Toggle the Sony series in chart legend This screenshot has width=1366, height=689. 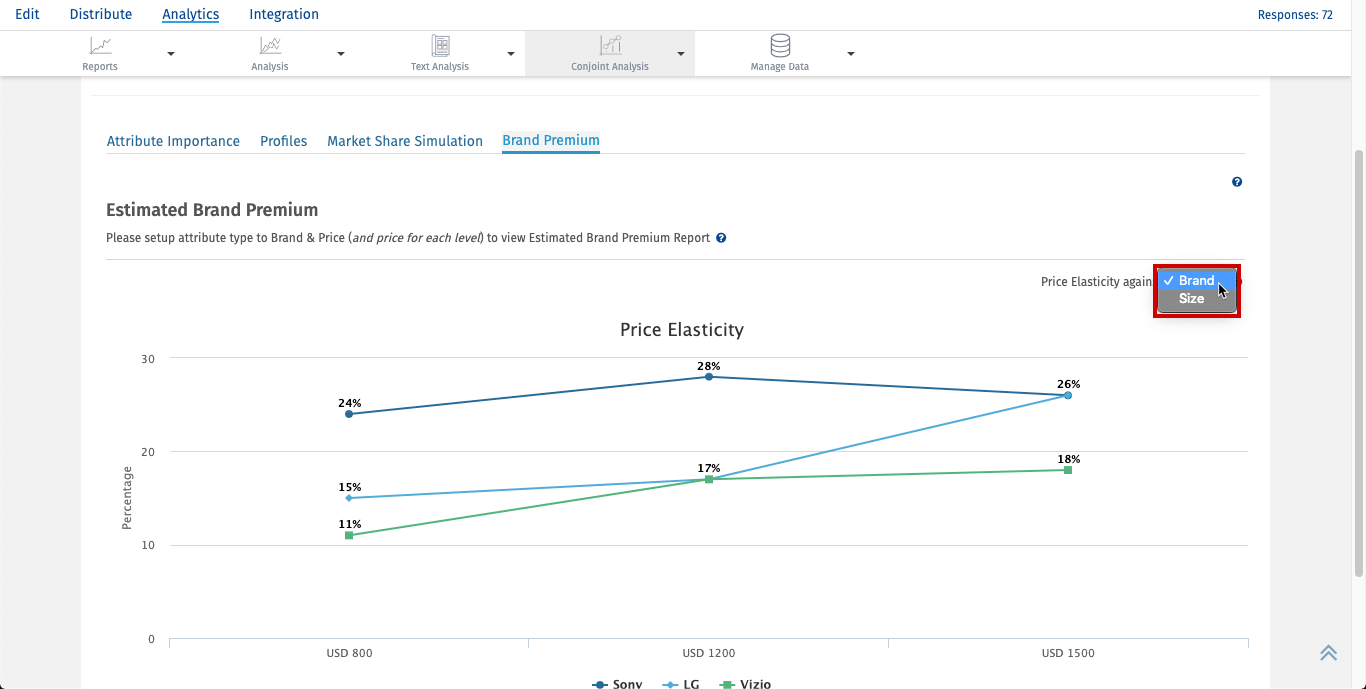click(x=617, y=684)
